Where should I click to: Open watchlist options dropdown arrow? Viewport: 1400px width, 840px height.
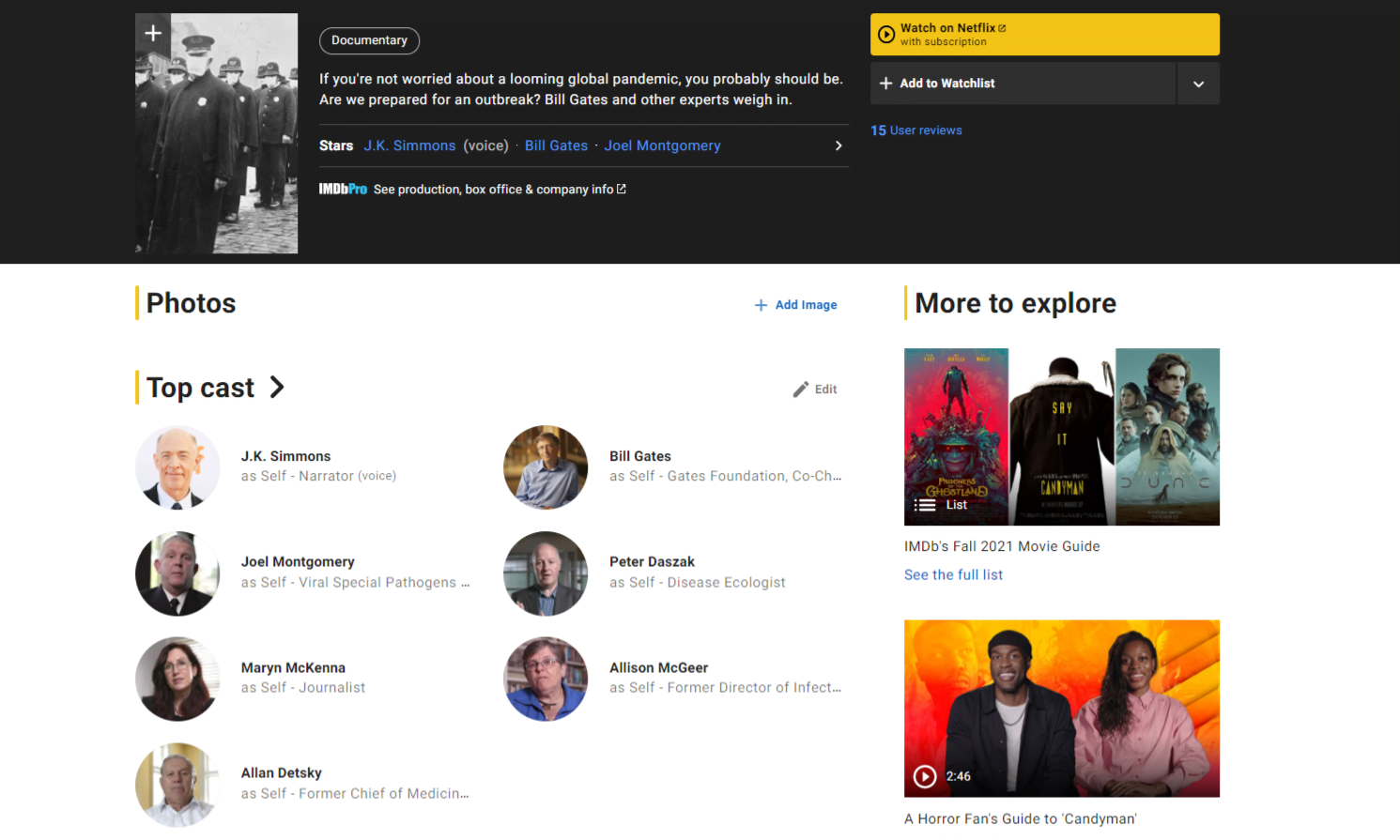[1198, 84]
